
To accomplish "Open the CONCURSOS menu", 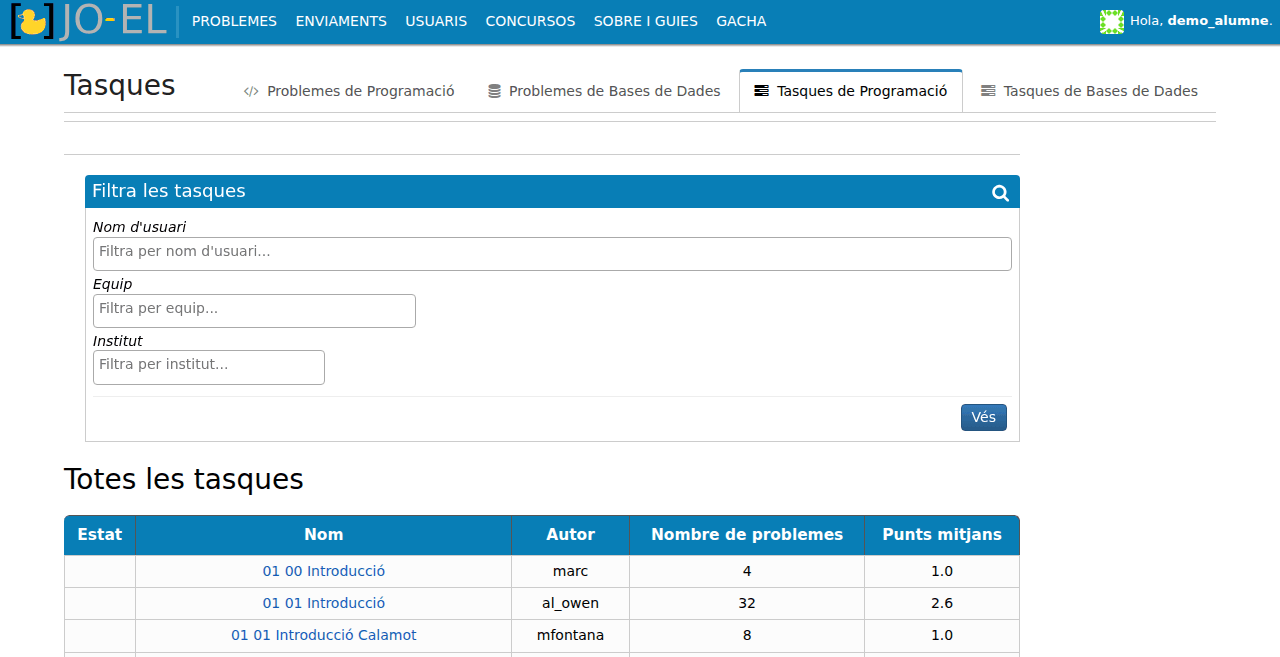I will pyautogui.click(x=530, y=21).
